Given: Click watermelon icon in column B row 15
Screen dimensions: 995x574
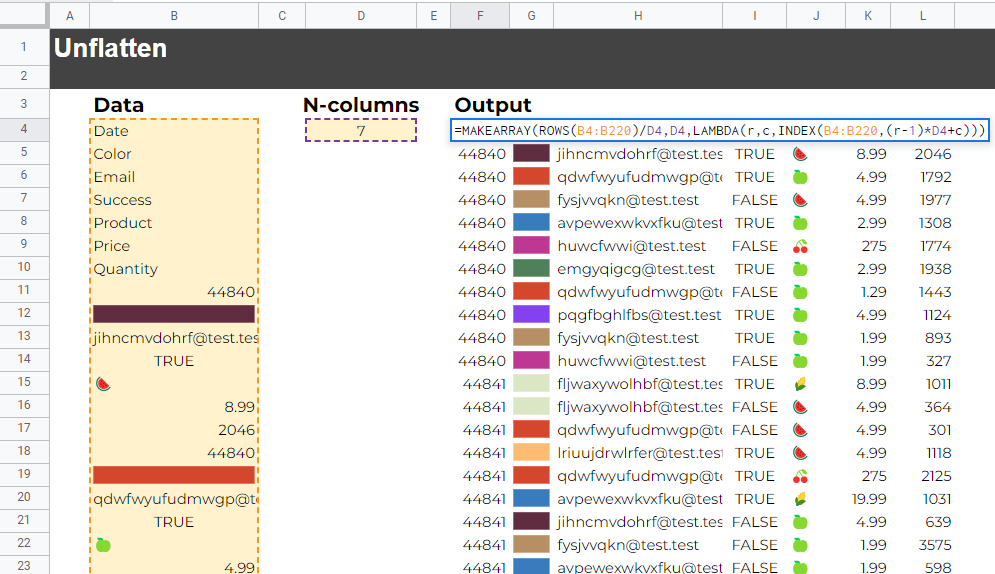Looking at the screenshot, I should click(103, 384).
